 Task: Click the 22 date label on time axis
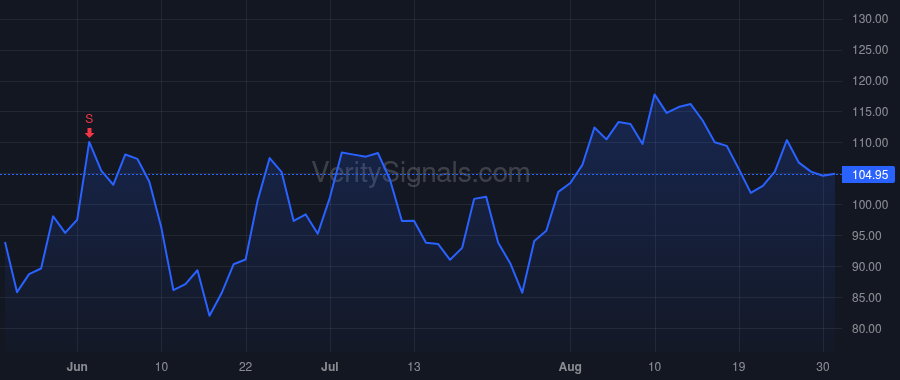point(246,367)
